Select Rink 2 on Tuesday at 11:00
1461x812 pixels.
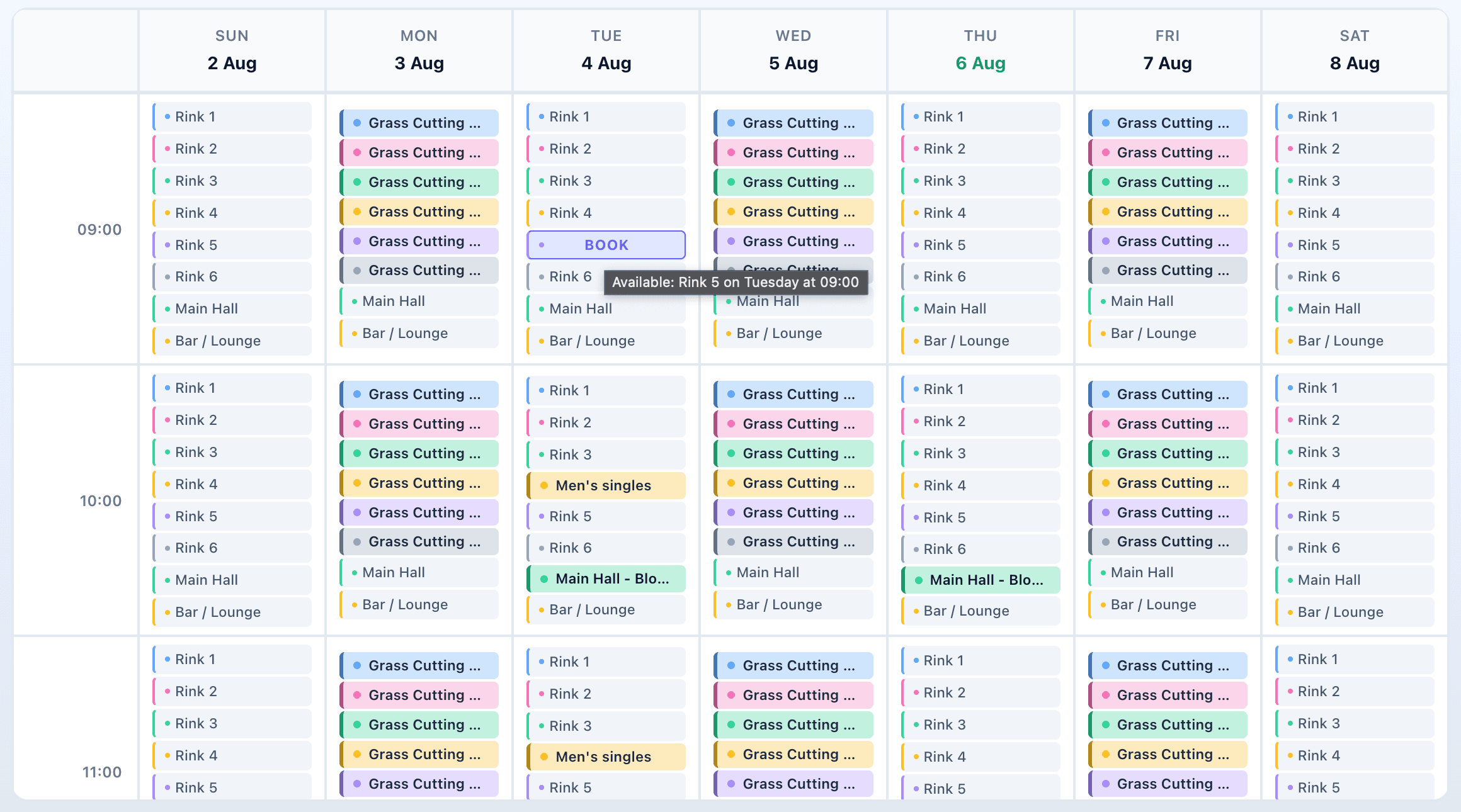(x=606, y=694)
